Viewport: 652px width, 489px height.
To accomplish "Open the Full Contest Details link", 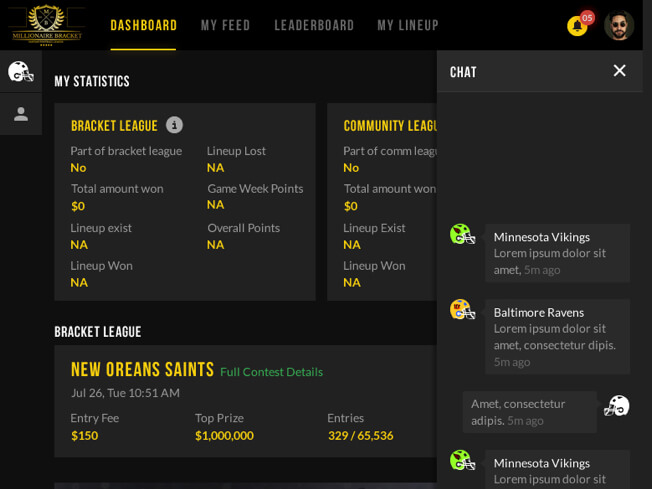I will point(272,372).
